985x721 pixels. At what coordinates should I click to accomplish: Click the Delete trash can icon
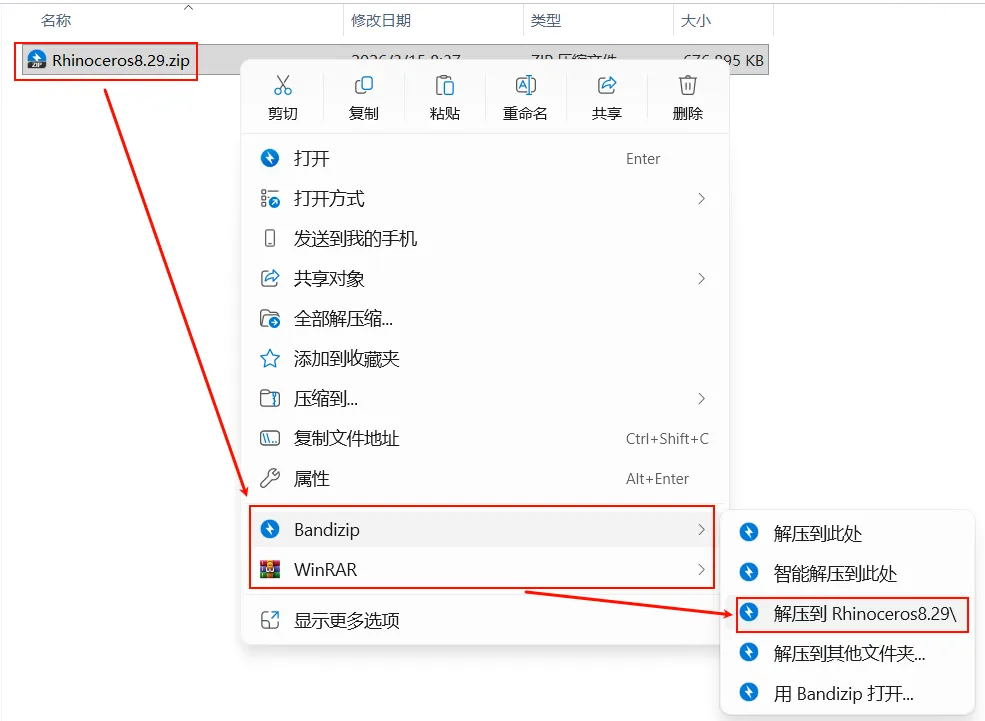coord(687,85)
